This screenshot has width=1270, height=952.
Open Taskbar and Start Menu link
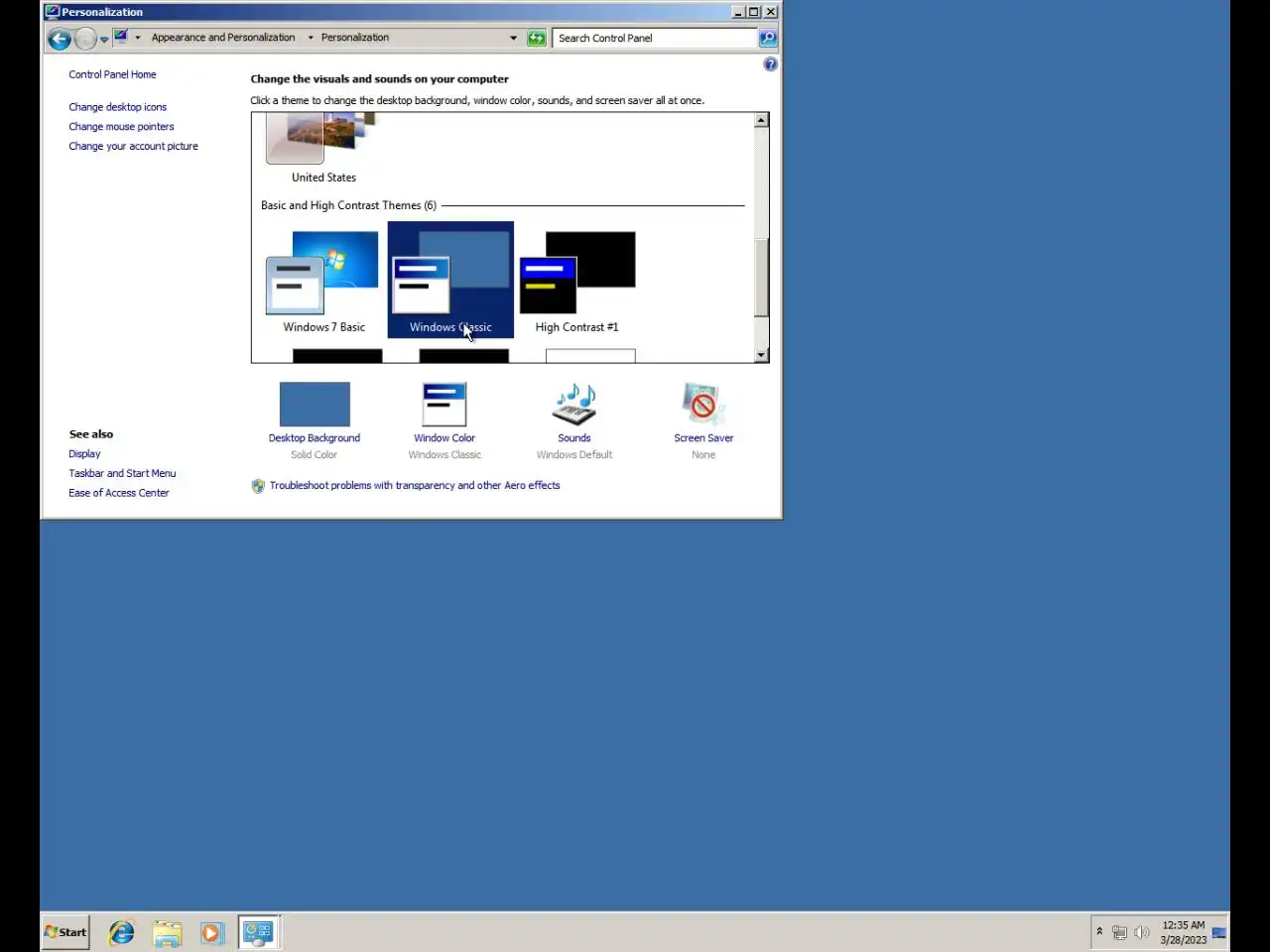coord(122,474)
